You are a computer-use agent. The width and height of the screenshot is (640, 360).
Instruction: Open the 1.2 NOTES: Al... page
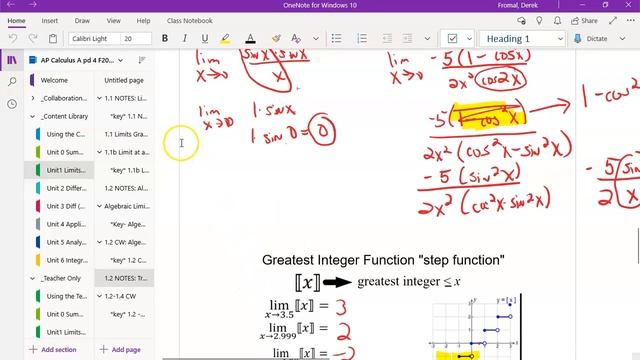124,188
